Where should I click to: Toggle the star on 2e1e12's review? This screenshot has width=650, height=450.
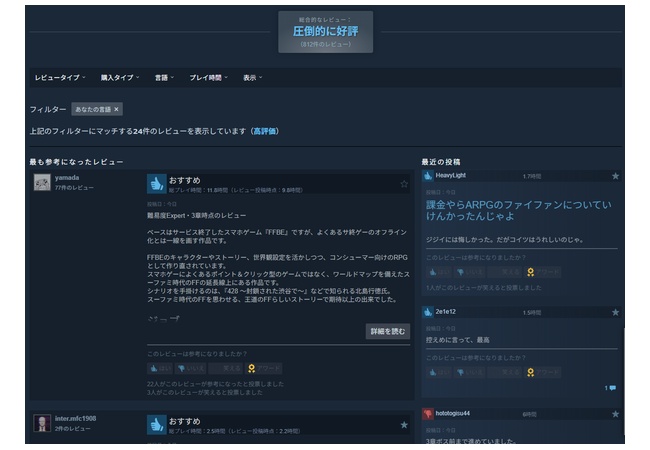point(615,312)
